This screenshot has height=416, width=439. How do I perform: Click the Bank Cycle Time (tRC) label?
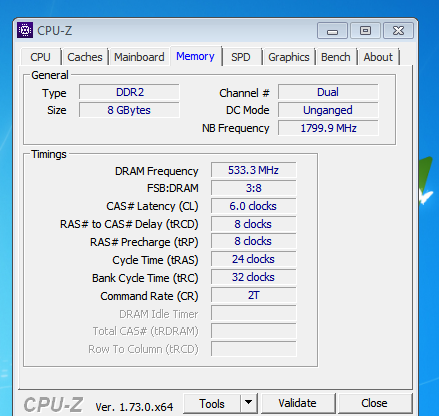145,278
